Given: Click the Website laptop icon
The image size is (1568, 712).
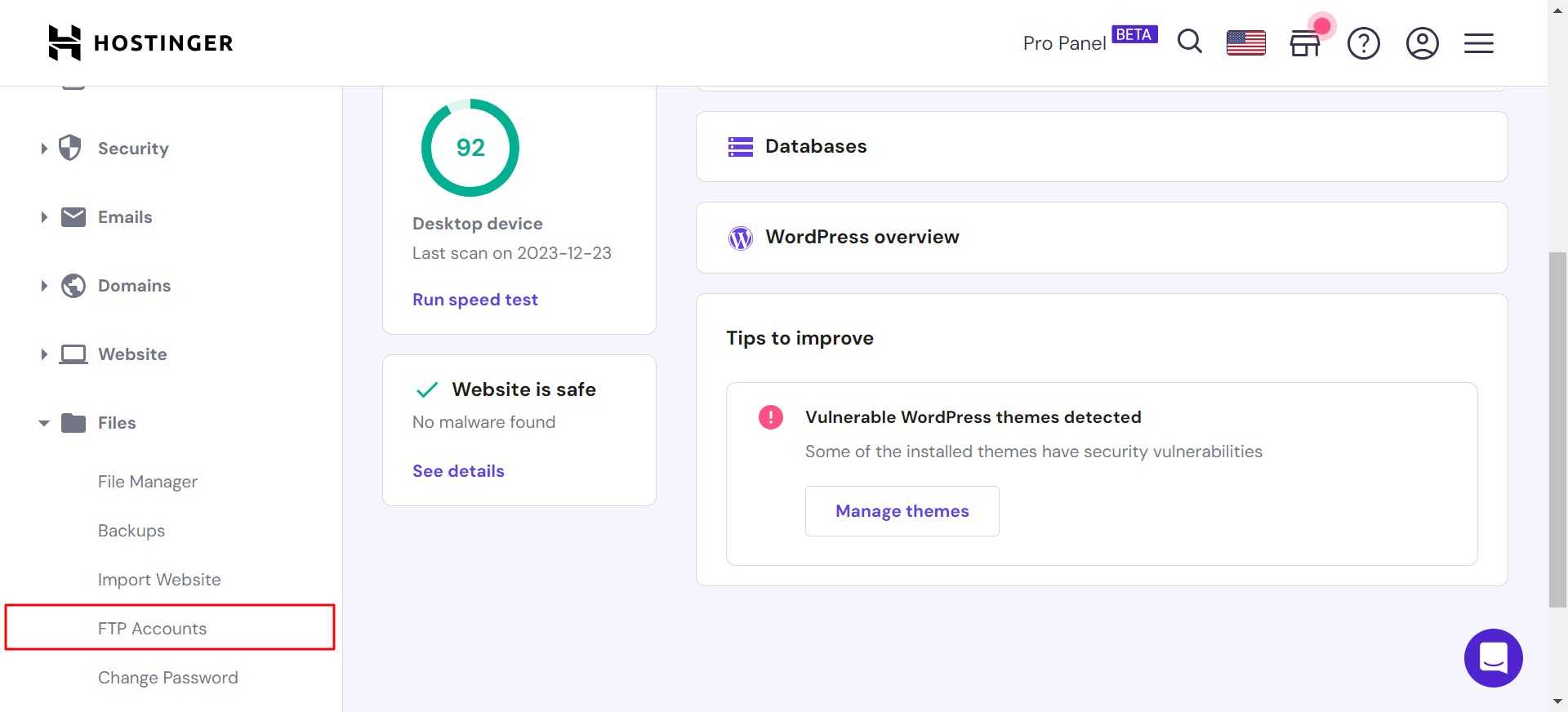Looking at the screenshot, I should (x=73, y=354).
